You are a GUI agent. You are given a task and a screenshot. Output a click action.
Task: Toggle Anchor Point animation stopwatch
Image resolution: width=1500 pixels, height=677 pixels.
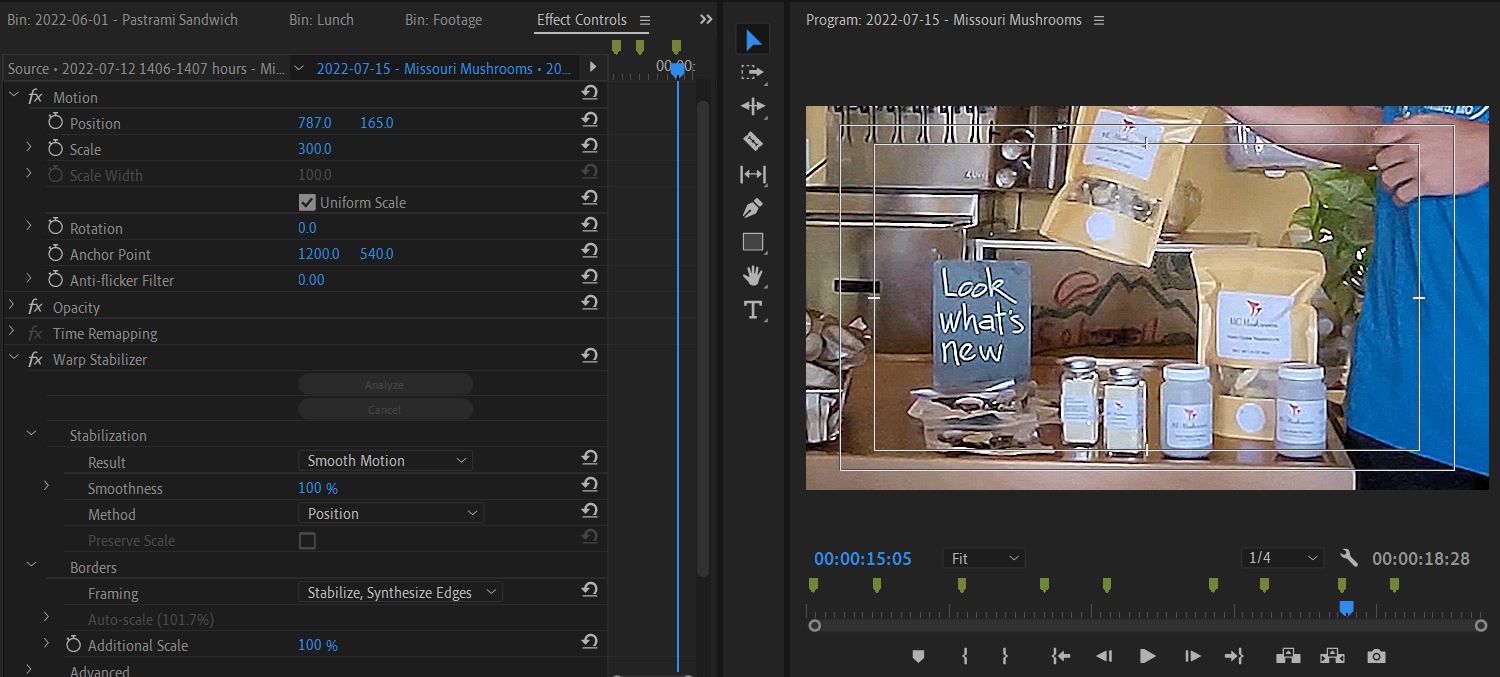[x=55, y=253]
